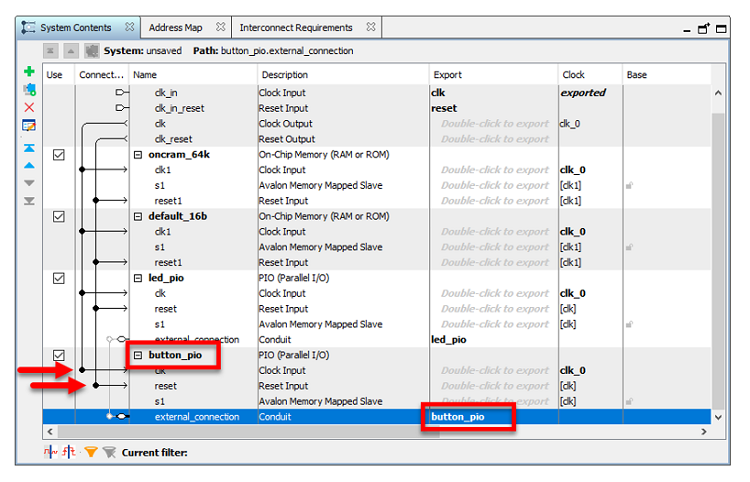
Task: Click the blue move-to-top arrow icon
Action: (29, 148)
